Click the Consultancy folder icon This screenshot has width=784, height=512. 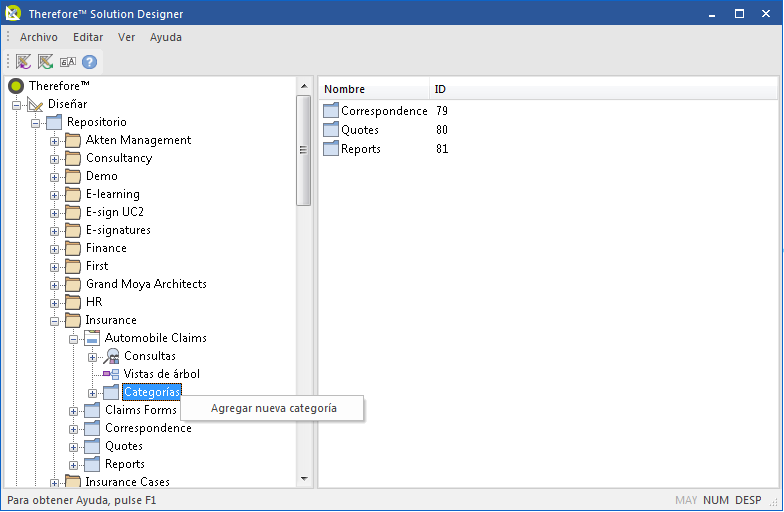coord(73,158)
